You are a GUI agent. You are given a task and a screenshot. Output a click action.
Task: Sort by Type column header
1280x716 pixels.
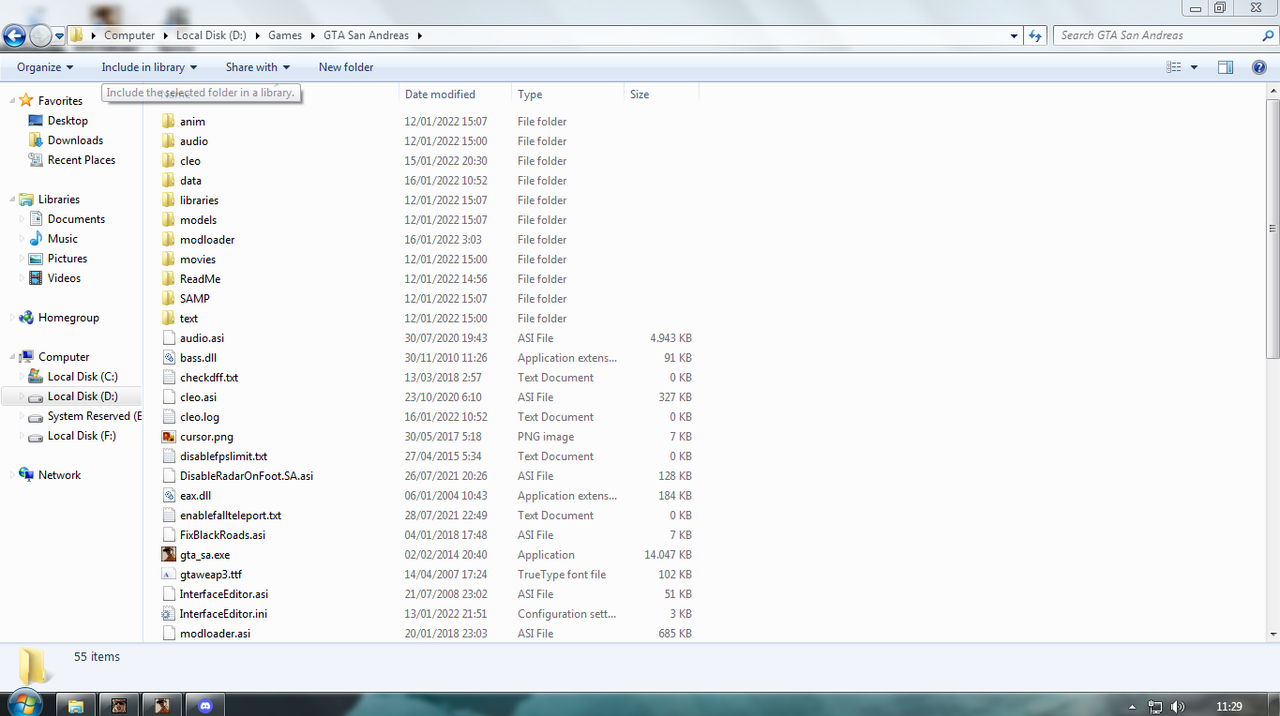tap(530, 94)
